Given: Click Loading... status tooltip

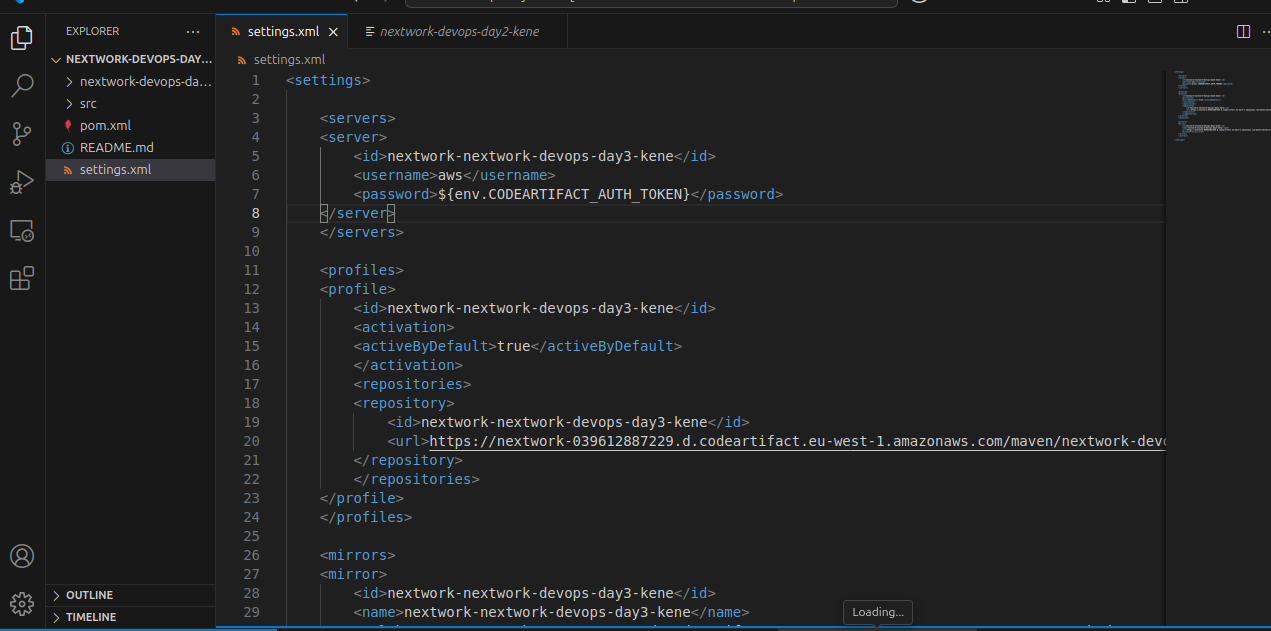Looking at the screenshot, I should [x=878, y=612].
